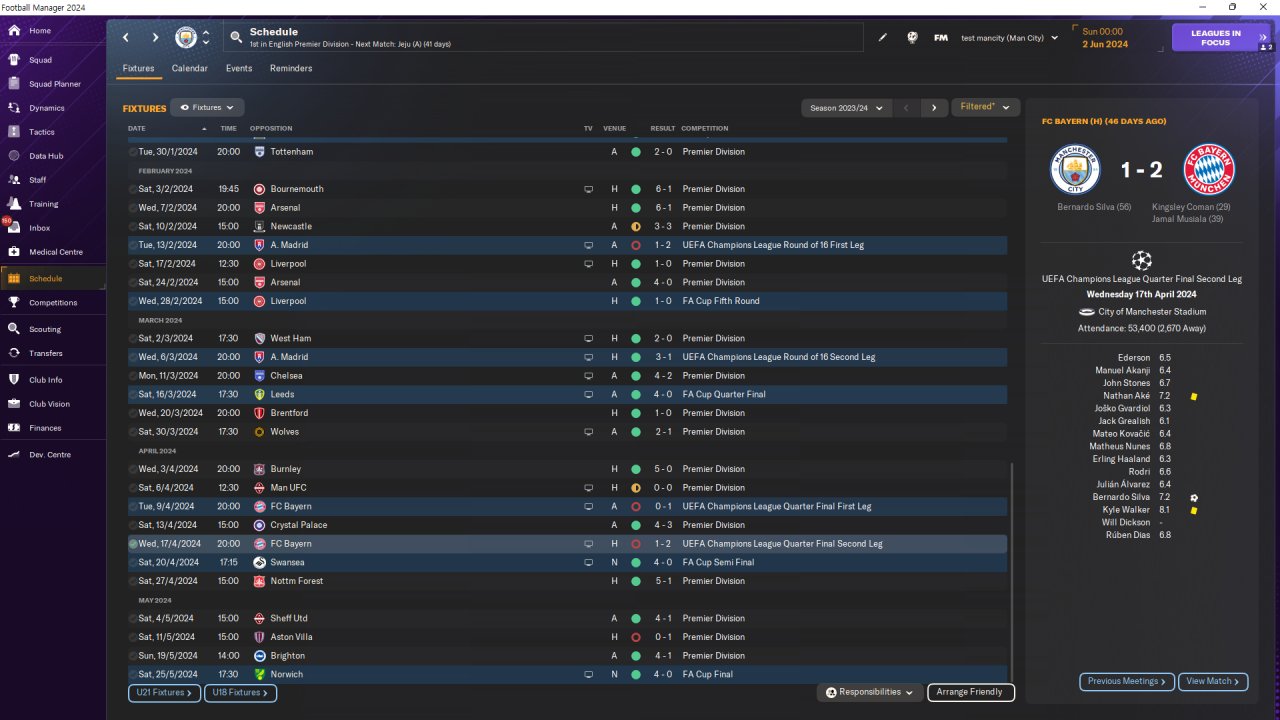Click the Arrange Friendly button
Screen dimensions: 1280x720
[x=971, y=692]
